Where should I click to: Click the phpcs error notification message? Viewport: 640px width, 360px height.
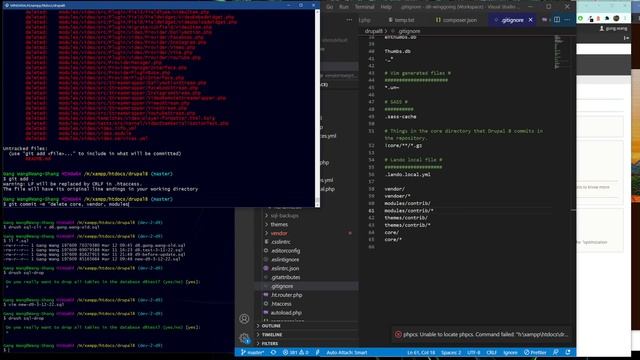pyautogui.click(x=485, y=334)
